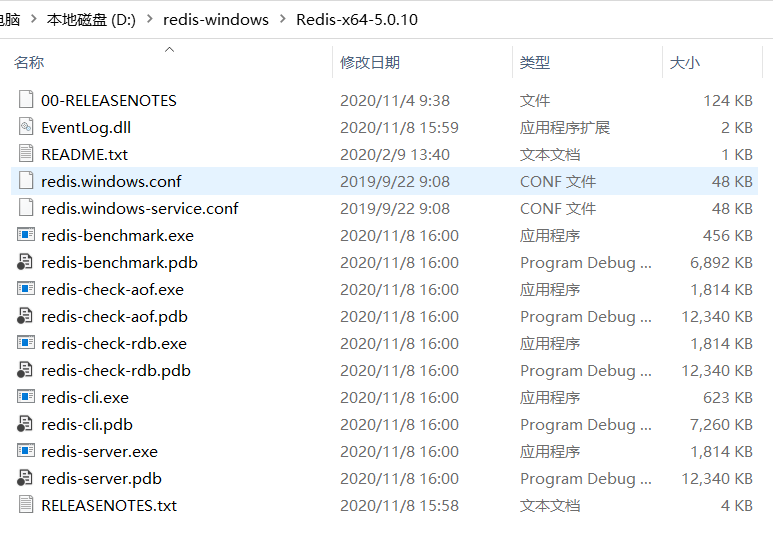
Task: Click the date 2020/2/9 13:40
Action: coord(395,155)
